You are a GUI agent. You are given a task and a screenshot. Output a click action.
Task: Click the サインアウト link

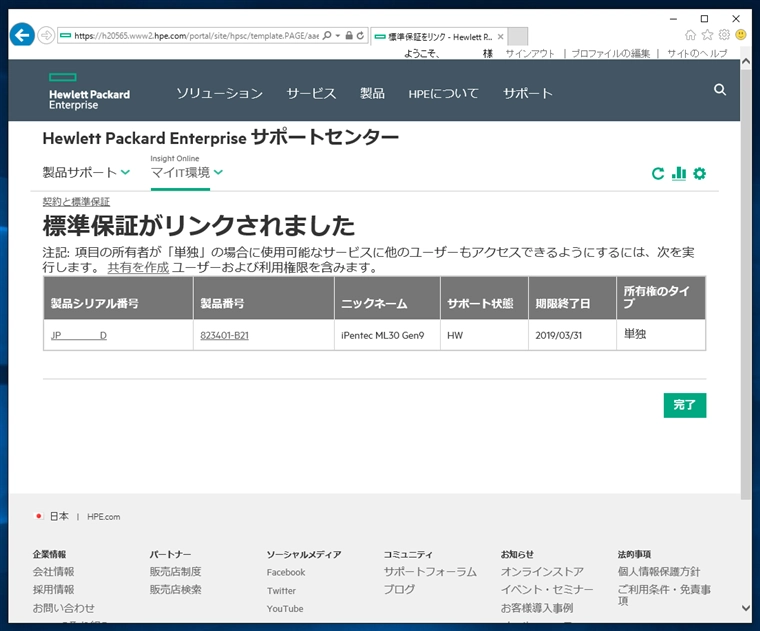pyautogui.click(x=530, y=53)
